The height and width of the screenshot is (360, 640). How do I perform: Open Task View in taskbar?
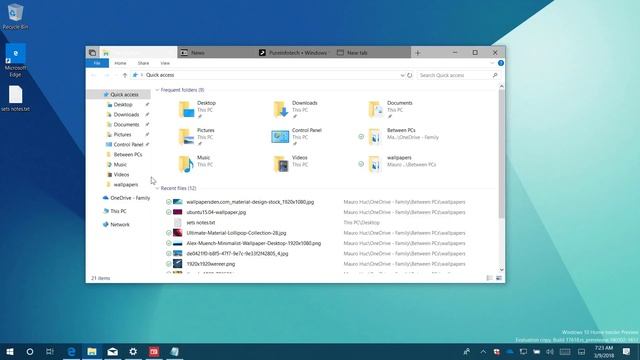pos(50,351)
